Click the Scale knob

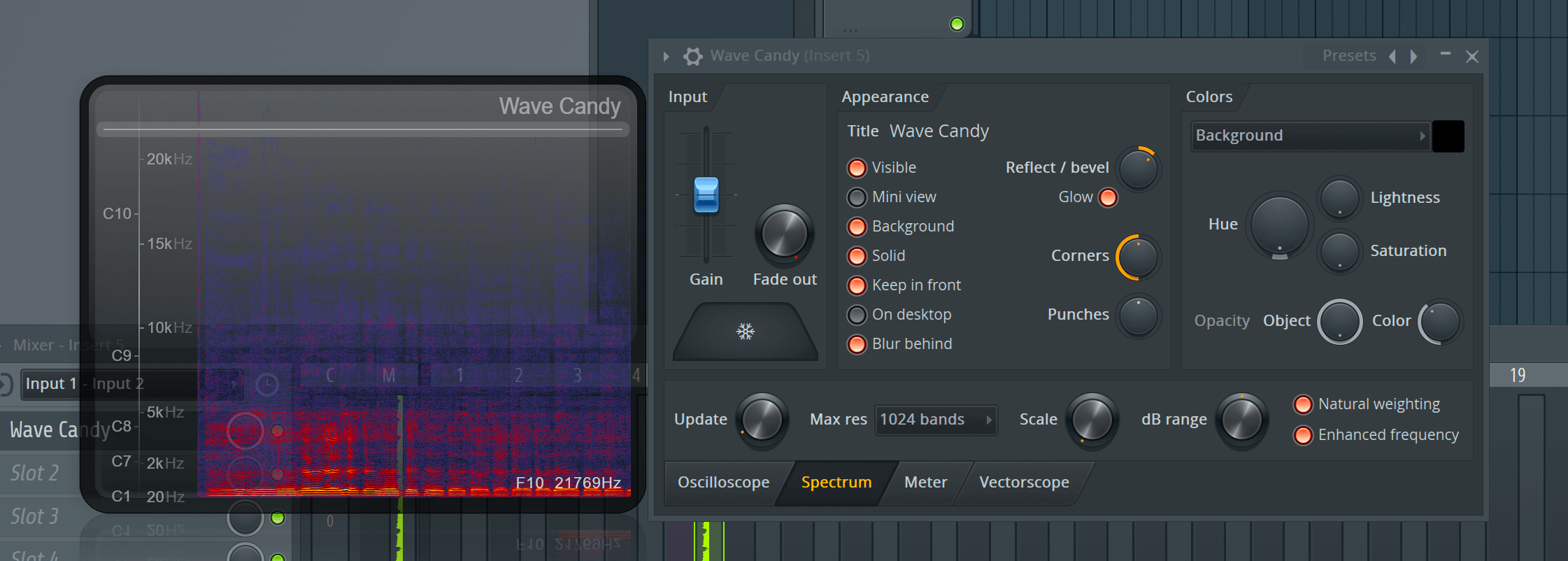click(1092, 420)
